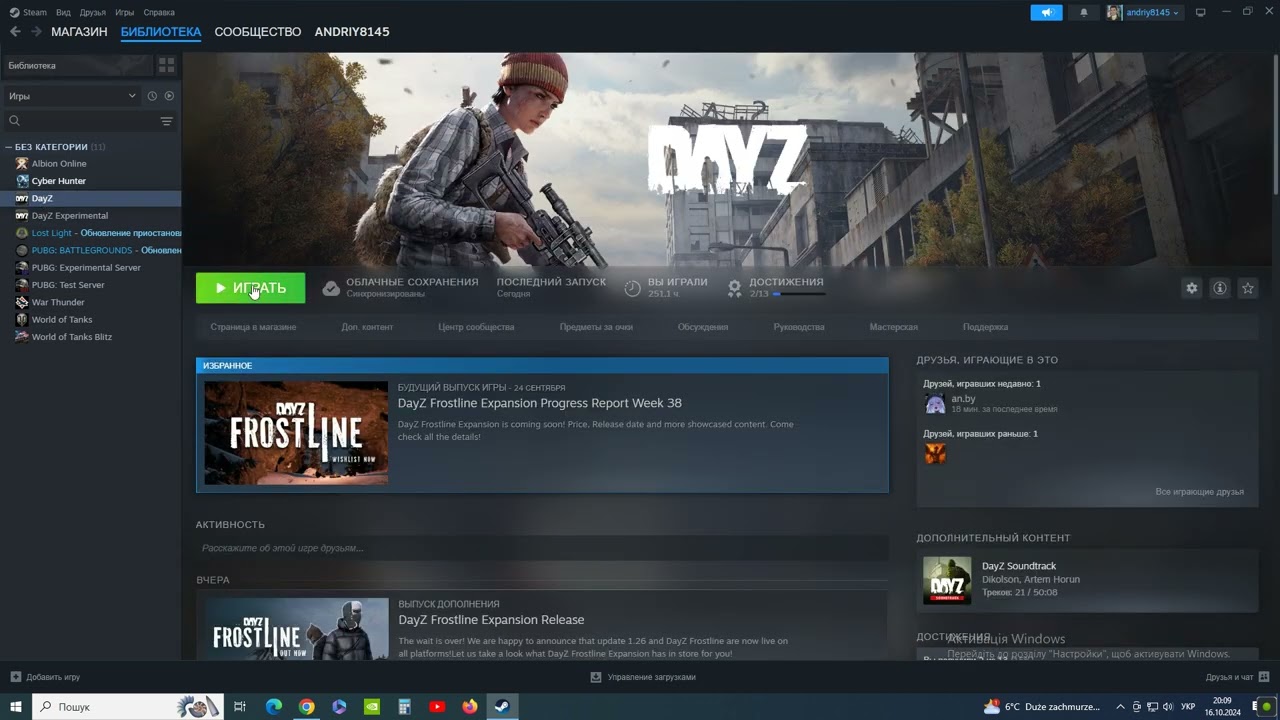The height and width of the screenshot is (720, 1280).
Task: Open the Вид menu
Action: (63, 12)
